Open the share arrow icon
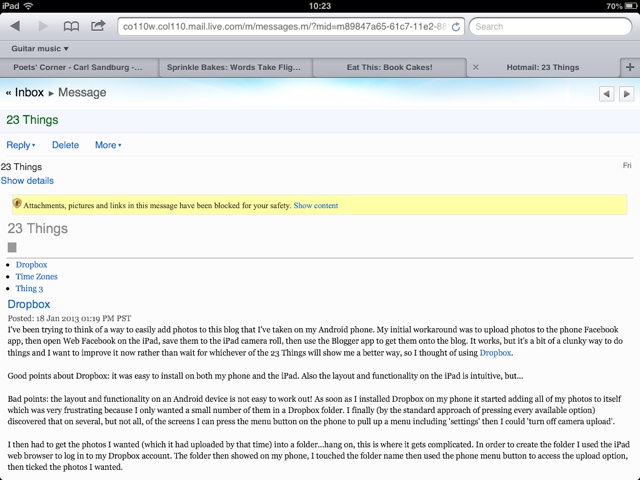Viewport: 640px width, 480px height. coord(98,26)
